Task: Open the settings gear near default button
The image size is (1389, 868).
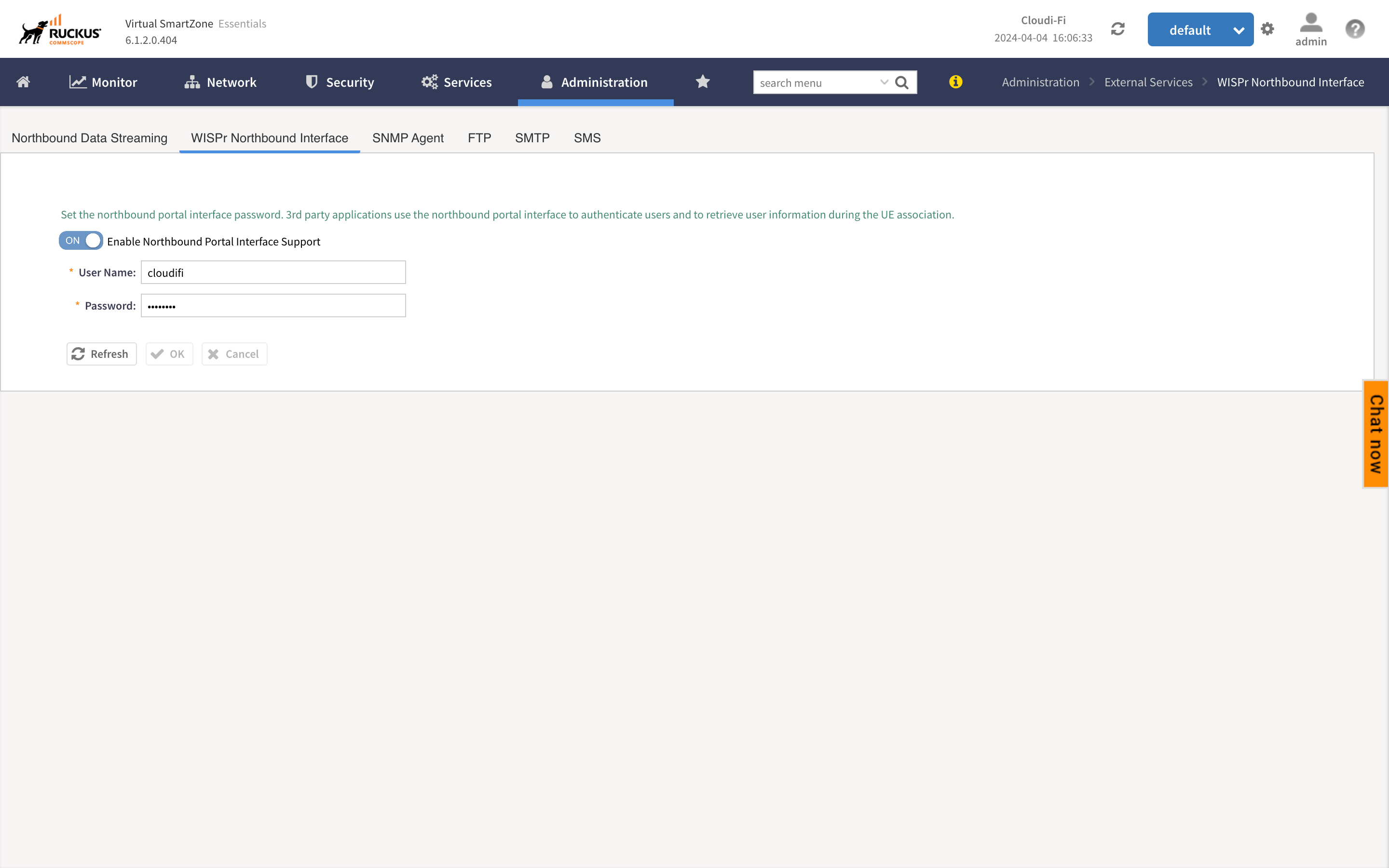Action: [1267, 29]
